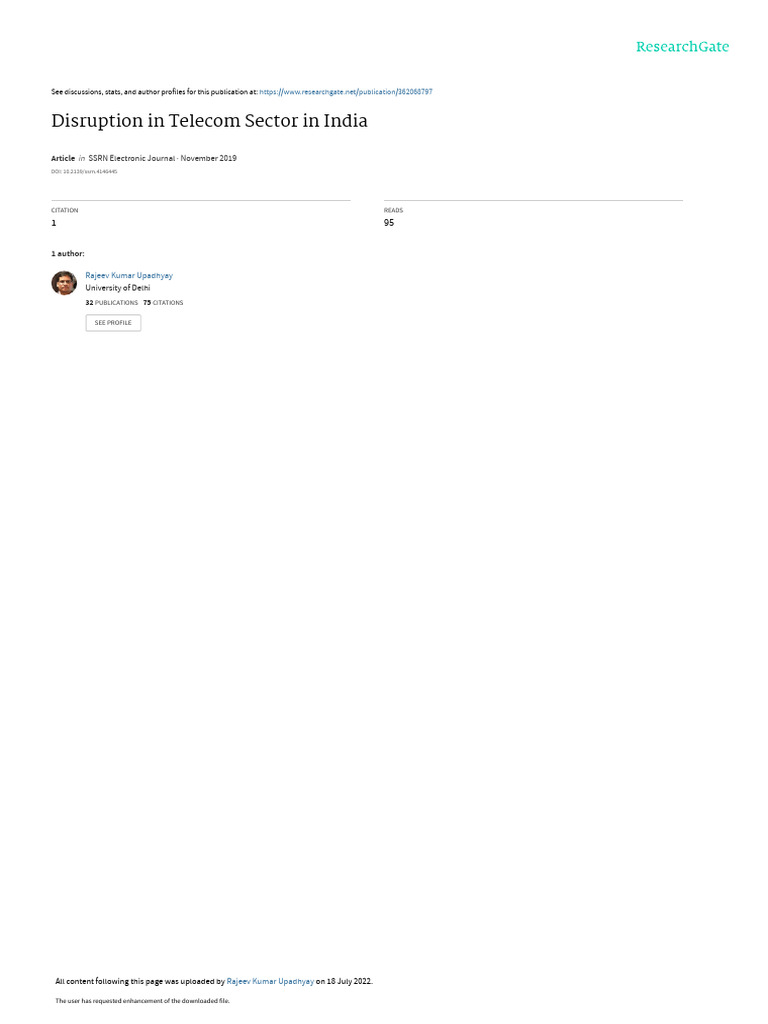Click the bold Article type label
768x1024 pixels.
[x=63, y=158]
